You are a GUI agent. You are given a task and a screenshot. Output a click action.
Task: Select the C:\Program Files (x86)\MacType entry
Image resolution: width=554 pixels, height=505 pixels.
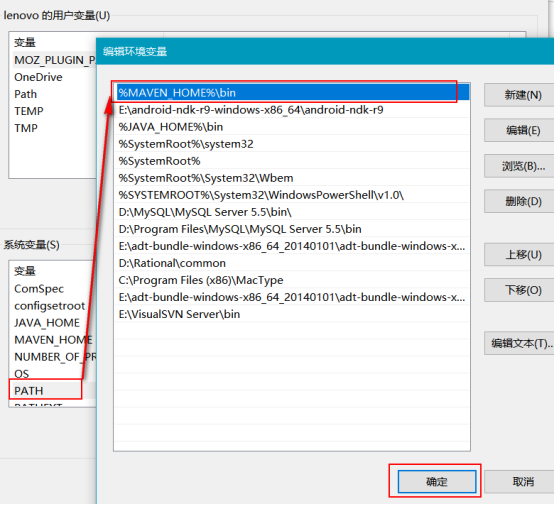tap(292, 280)
